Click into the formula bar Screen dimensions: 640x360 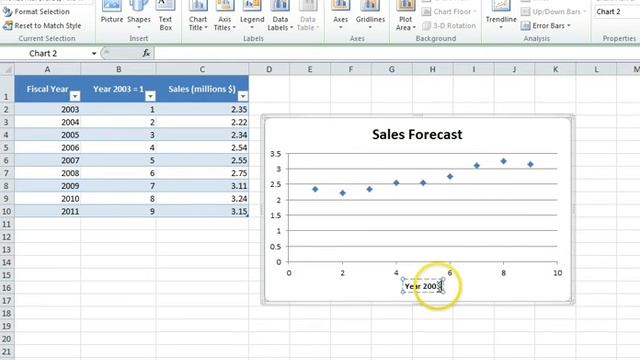(x=396, y=53)
